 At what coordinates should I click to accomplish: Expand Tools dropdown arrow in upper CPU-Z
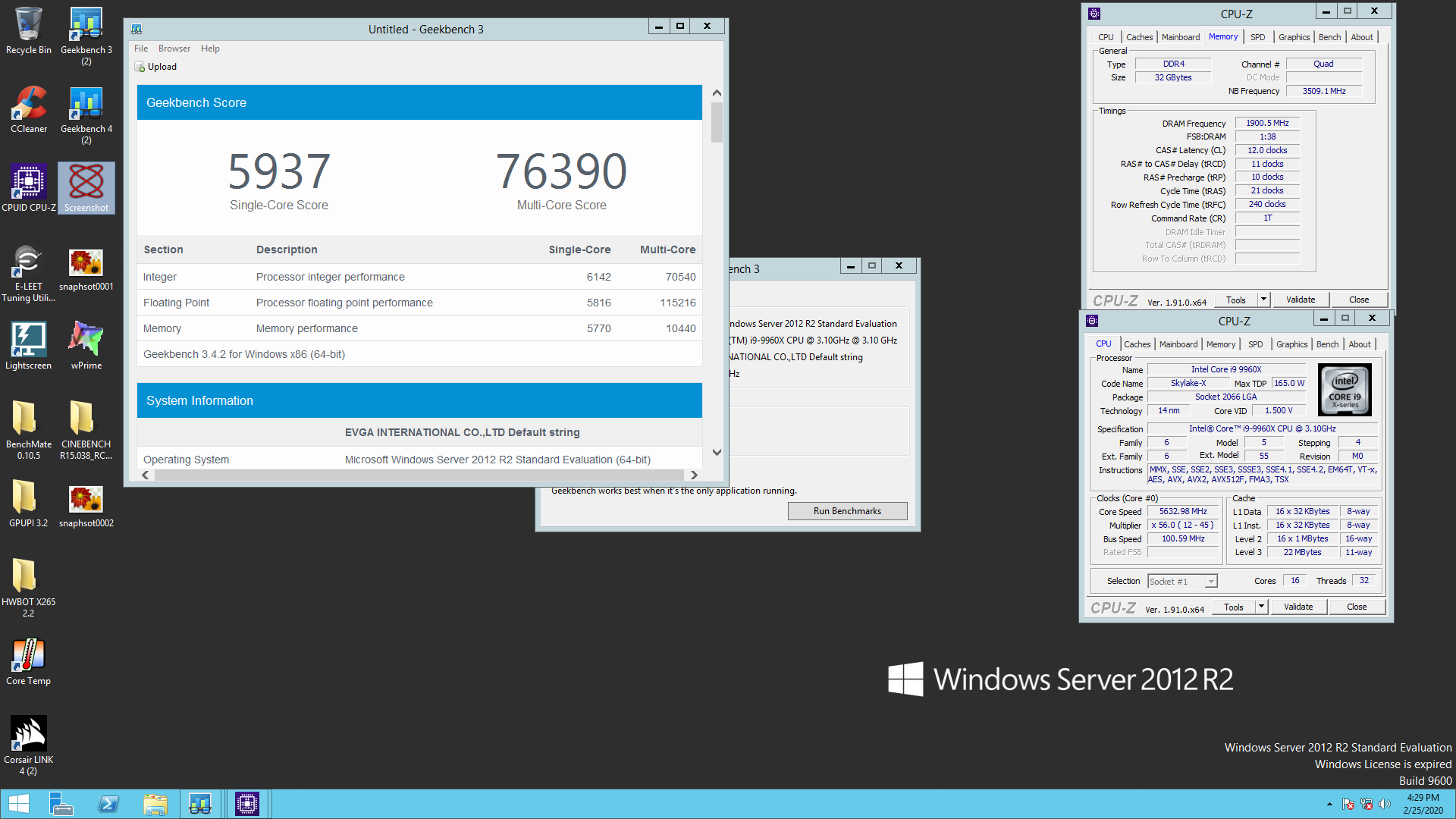[1263, 300]
